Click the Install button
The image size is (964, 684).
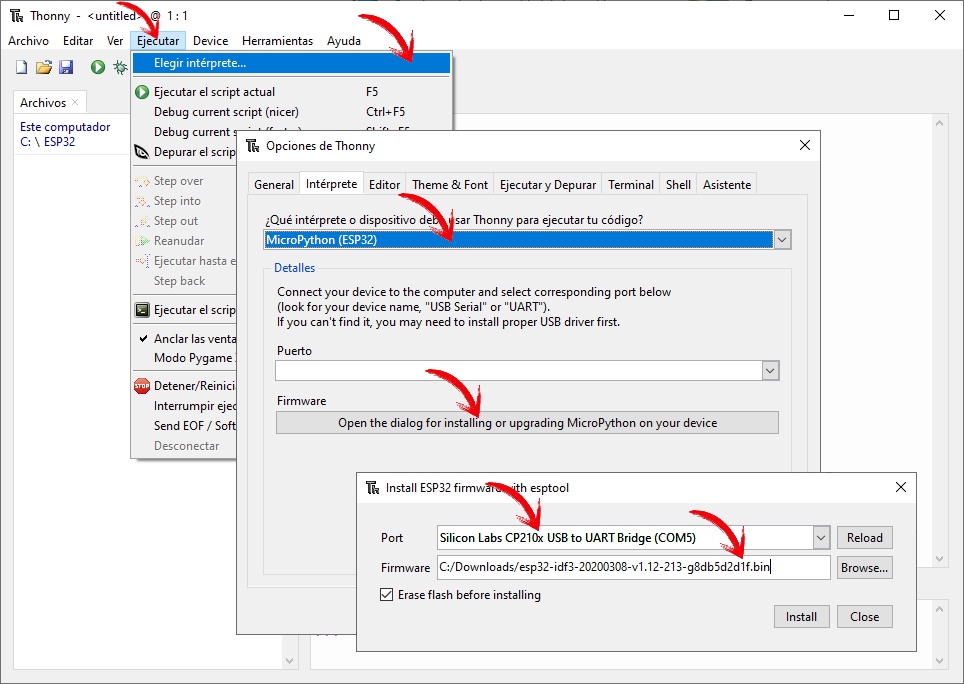[x=801, y=616]
